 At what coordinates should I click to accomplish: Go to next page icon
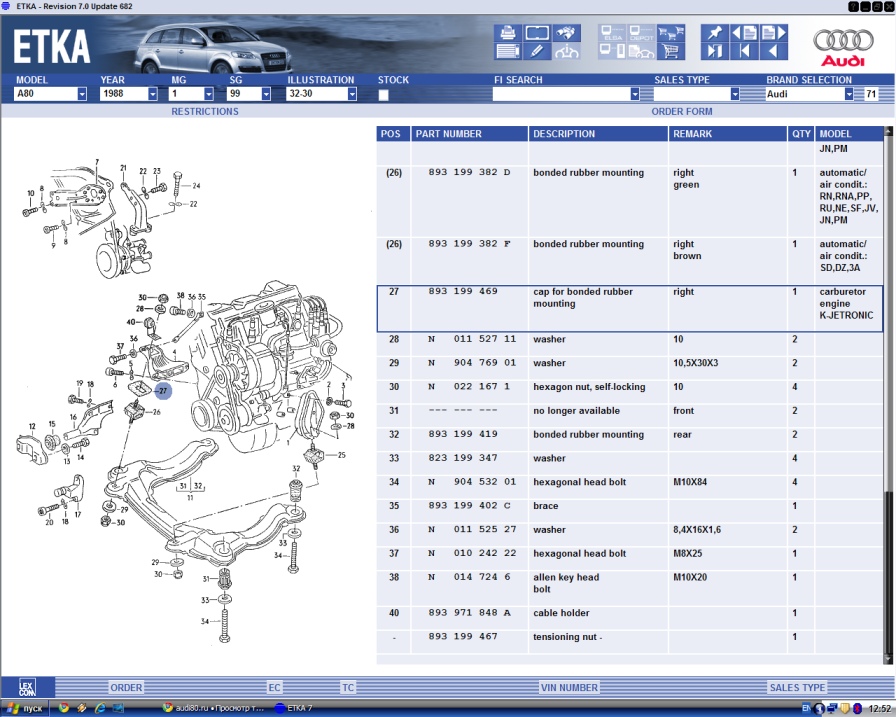(x=774, y=33)
